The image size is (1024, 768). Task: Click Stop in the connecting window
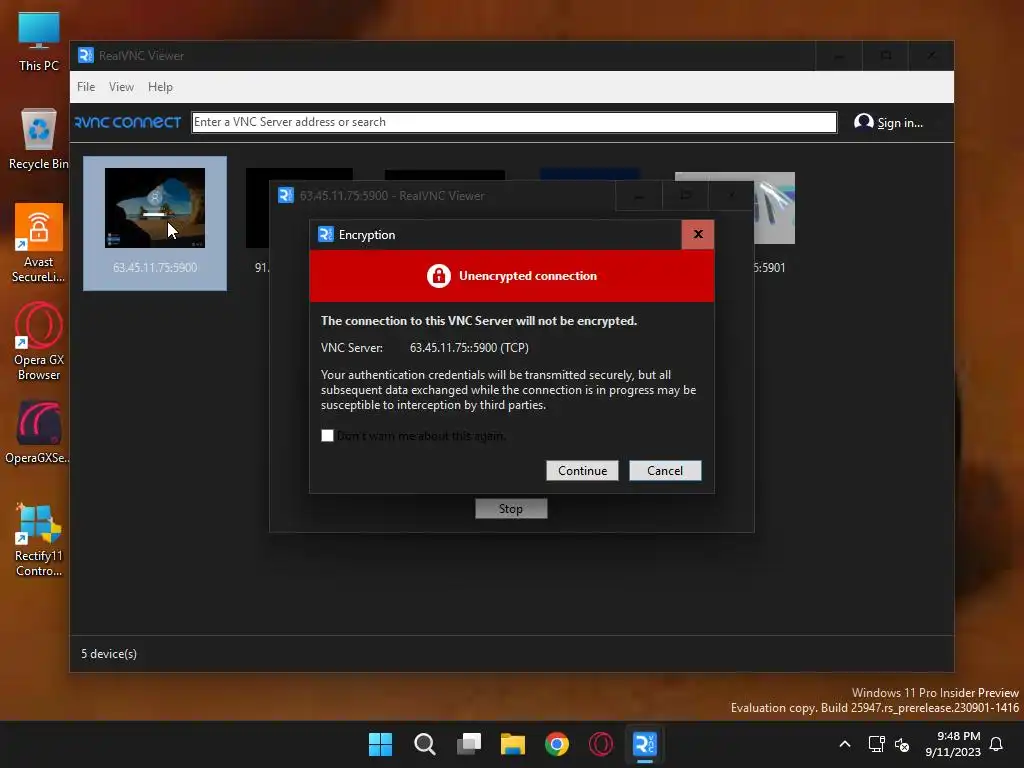(511, 508)
